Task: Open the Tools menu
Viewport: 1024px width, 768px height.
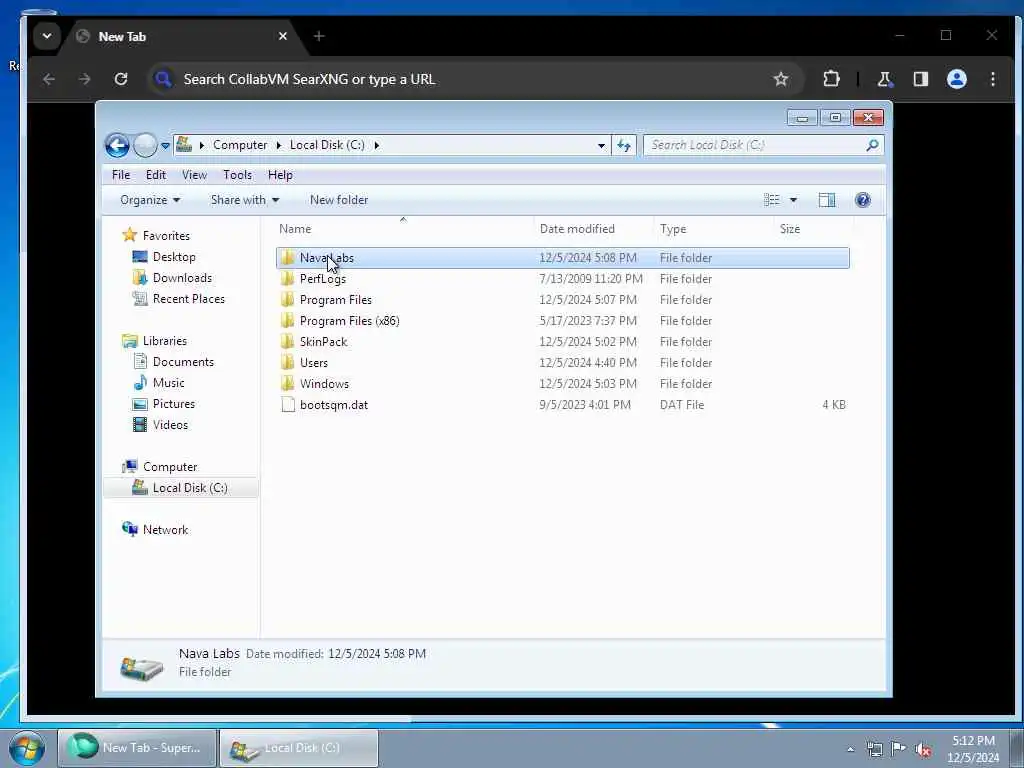Action: tap(237, 175)
